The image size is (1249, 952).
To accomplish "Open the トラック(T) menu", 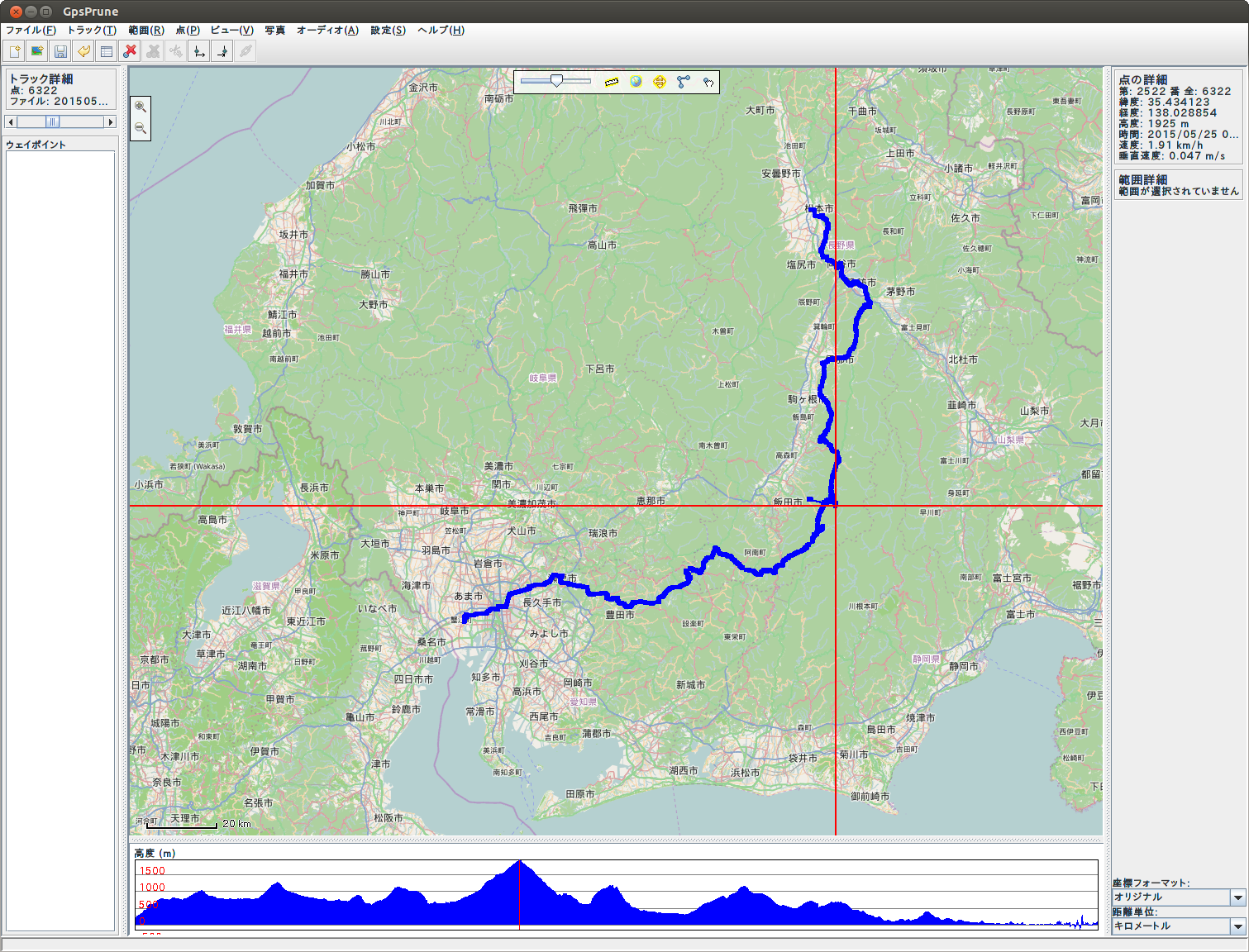I will tap(92, 30).
